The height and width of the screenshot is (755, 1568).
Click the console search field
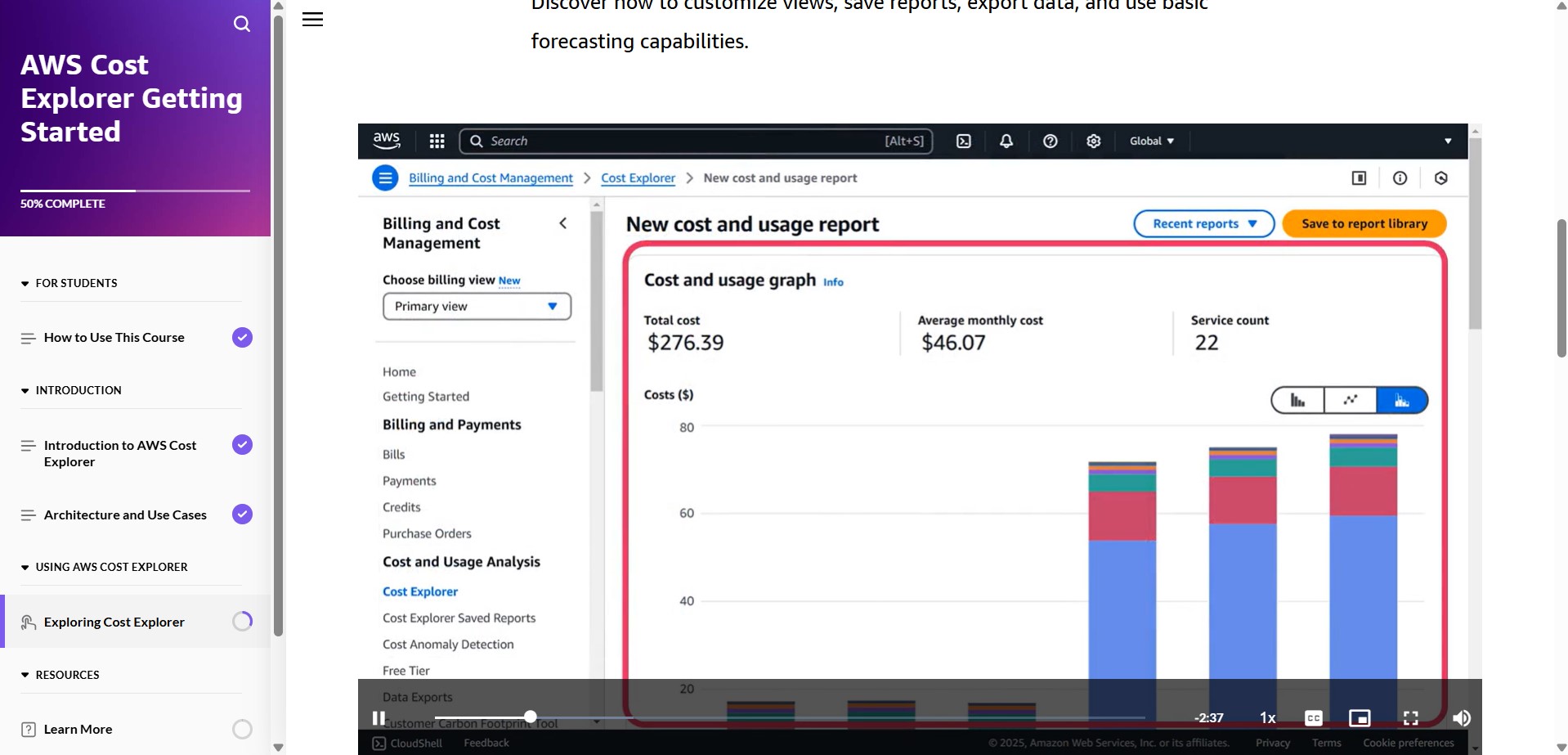point(696,142)
